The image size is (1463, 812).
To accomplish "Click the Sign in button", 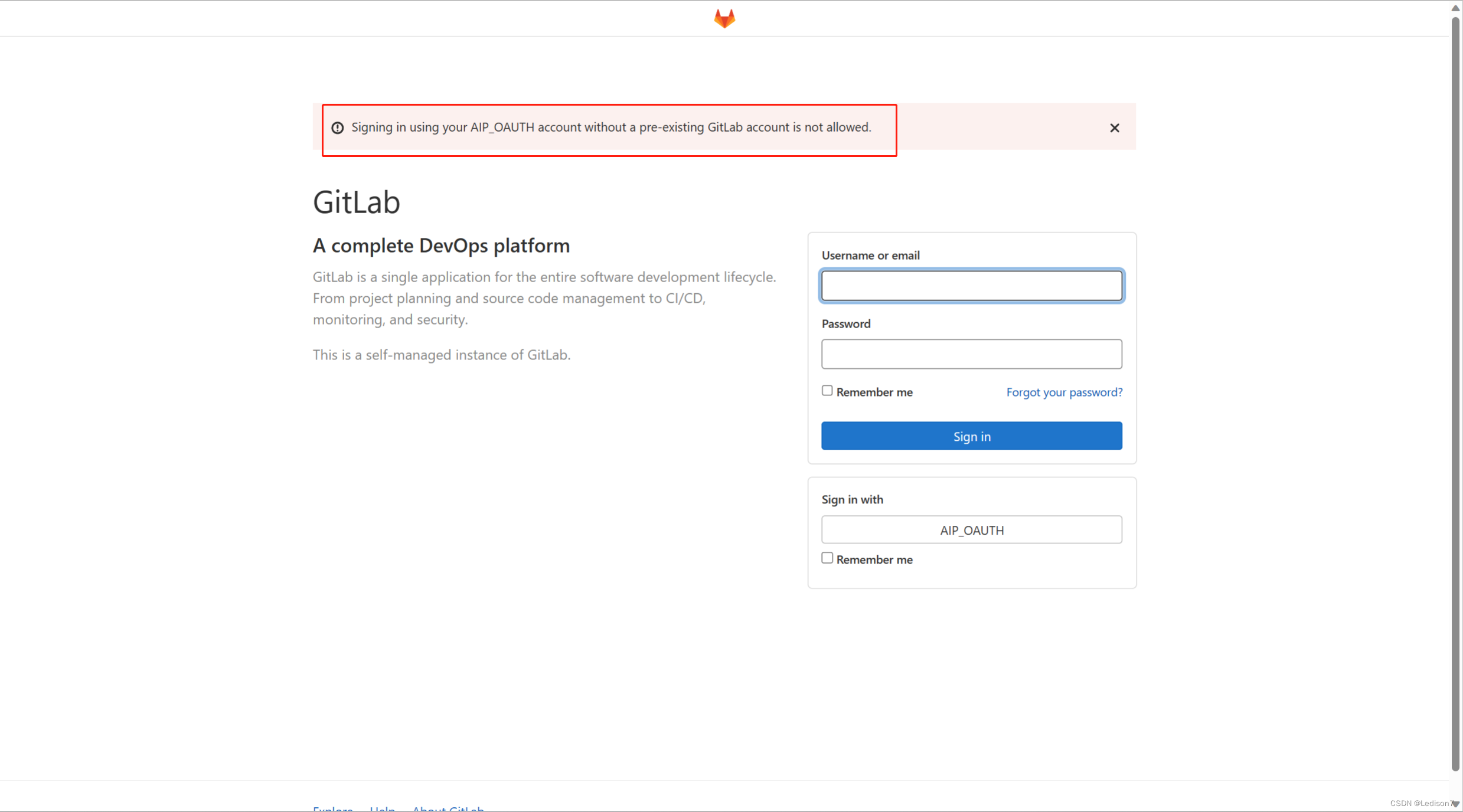I will [971, 436].
